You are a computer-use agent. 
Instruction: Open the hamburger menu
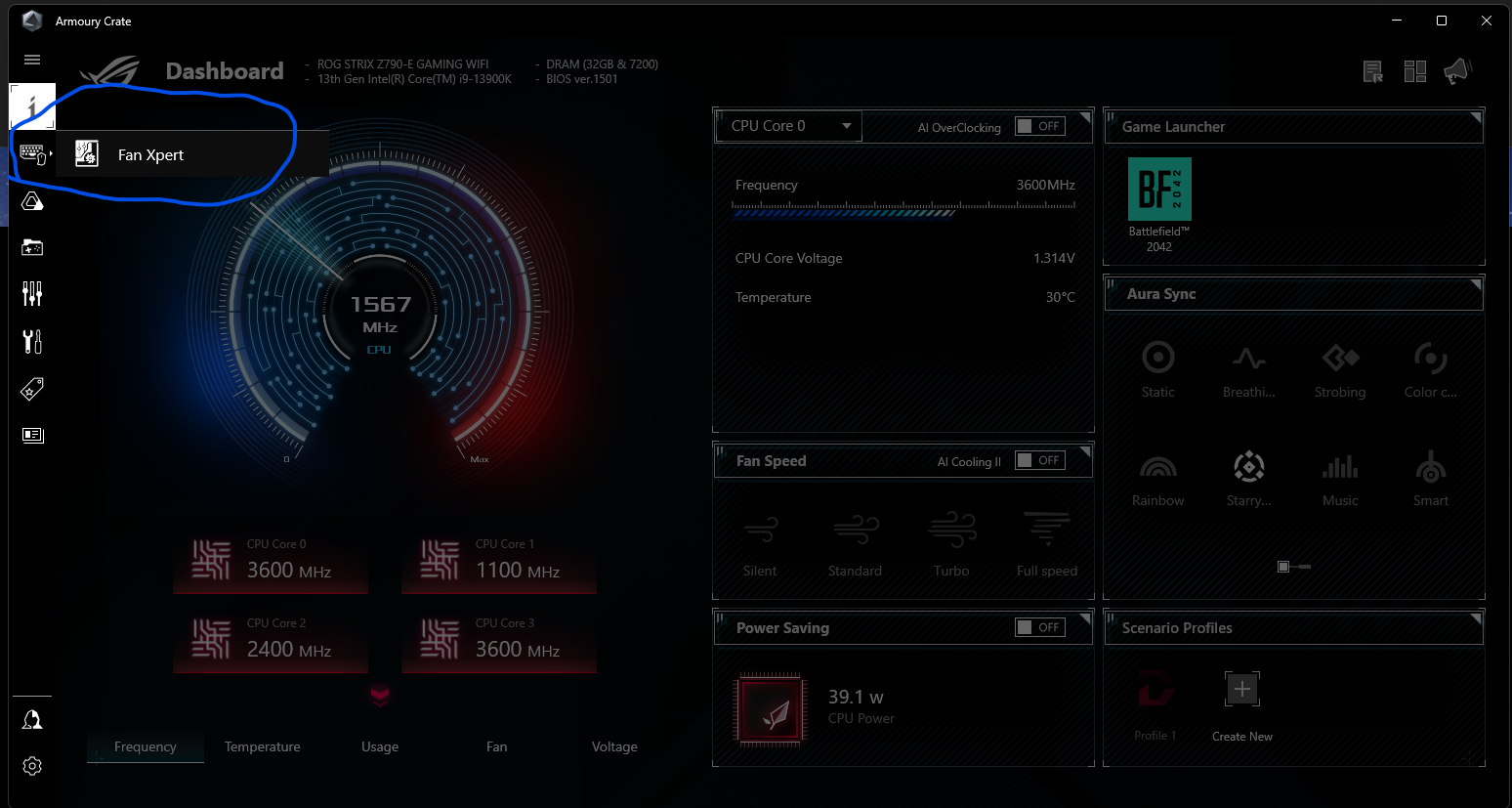tap(31, 60)
